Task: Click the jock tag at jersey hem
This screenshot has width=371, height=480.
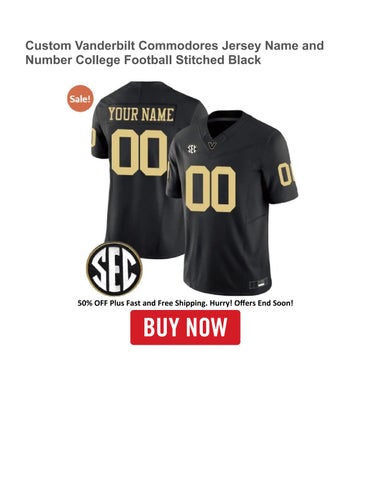Action: pos(259,284)
